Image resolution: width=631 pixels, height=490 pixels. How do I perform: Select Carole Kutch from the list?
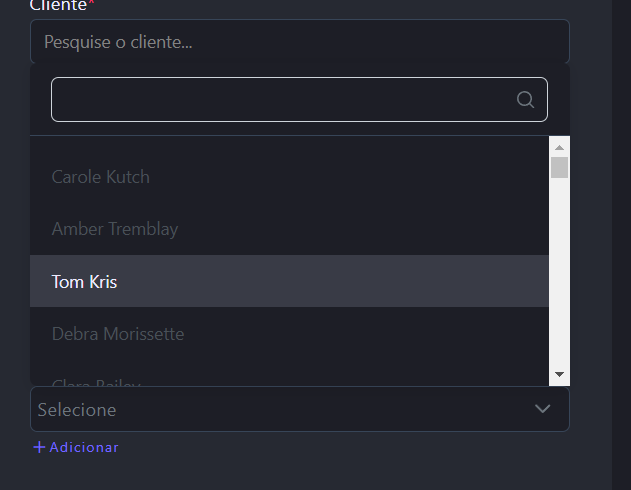[101, 177]
